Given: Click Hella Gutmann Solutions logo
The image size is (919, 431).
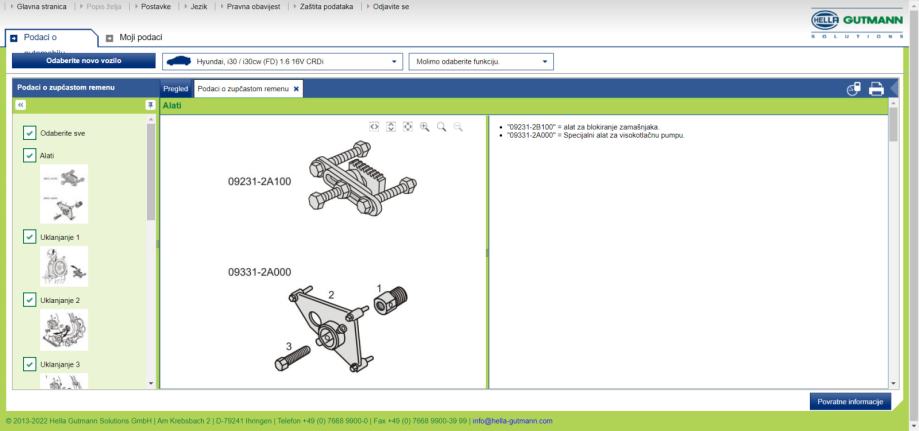Looking at the screenshot, I should click(857, 23).
